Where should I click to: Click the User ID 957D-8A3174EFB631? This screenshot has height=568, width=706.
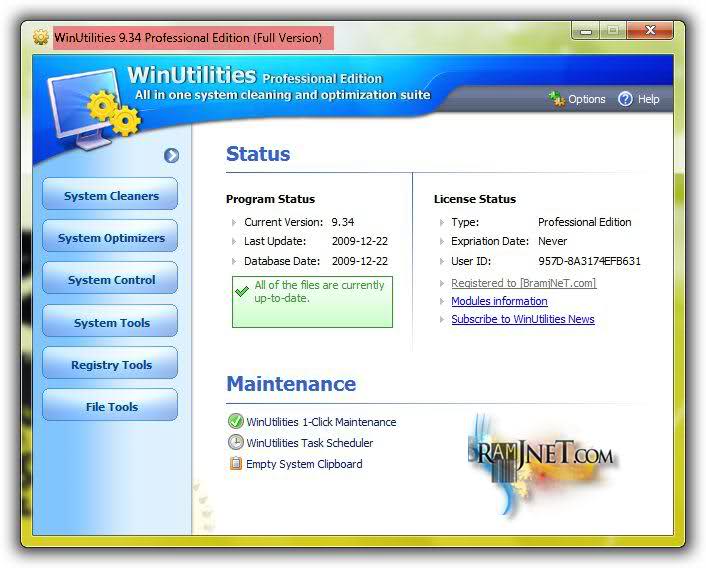tap(589, 261)
